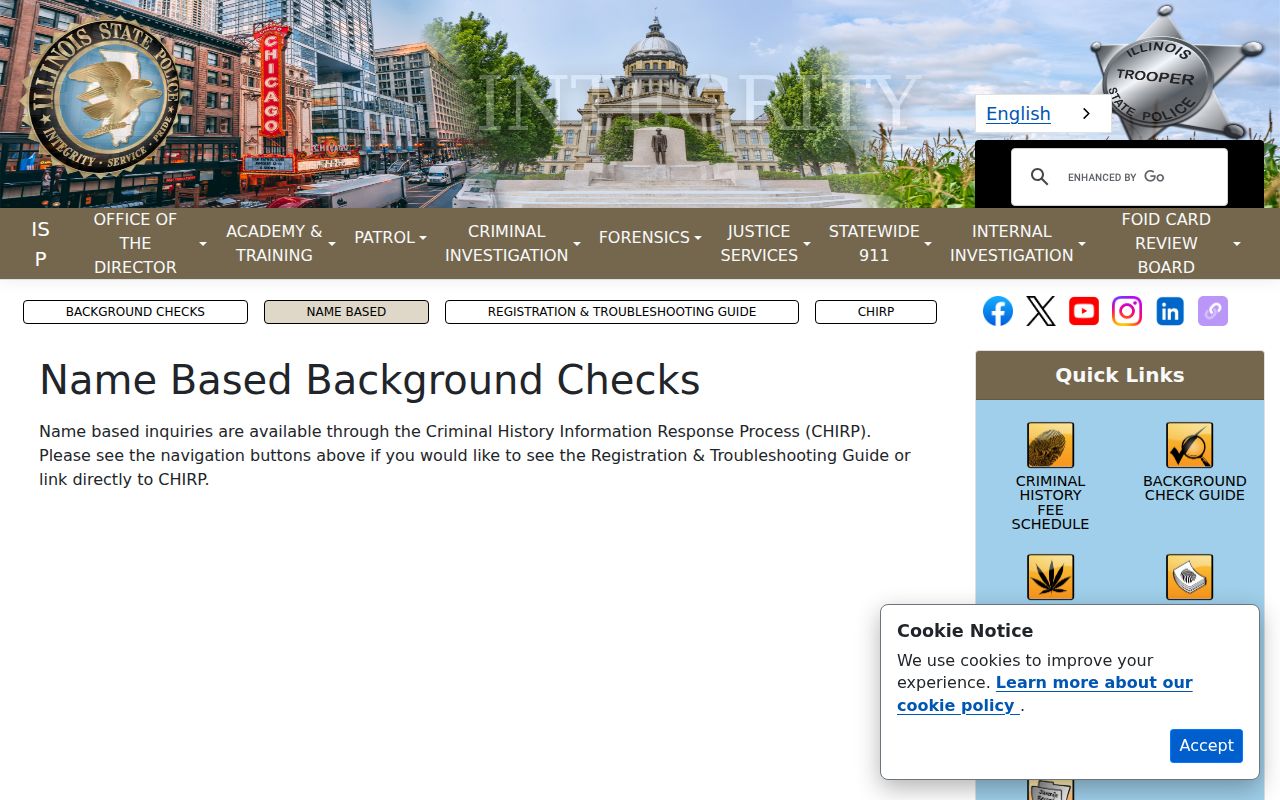The image size is (1280, 800).
Task: Click the Background Check Guide icon
Action: 1190,445
